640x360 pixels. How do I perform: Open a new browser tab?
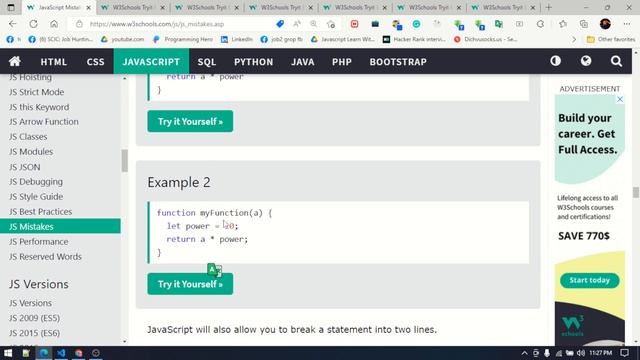point(549,7)
